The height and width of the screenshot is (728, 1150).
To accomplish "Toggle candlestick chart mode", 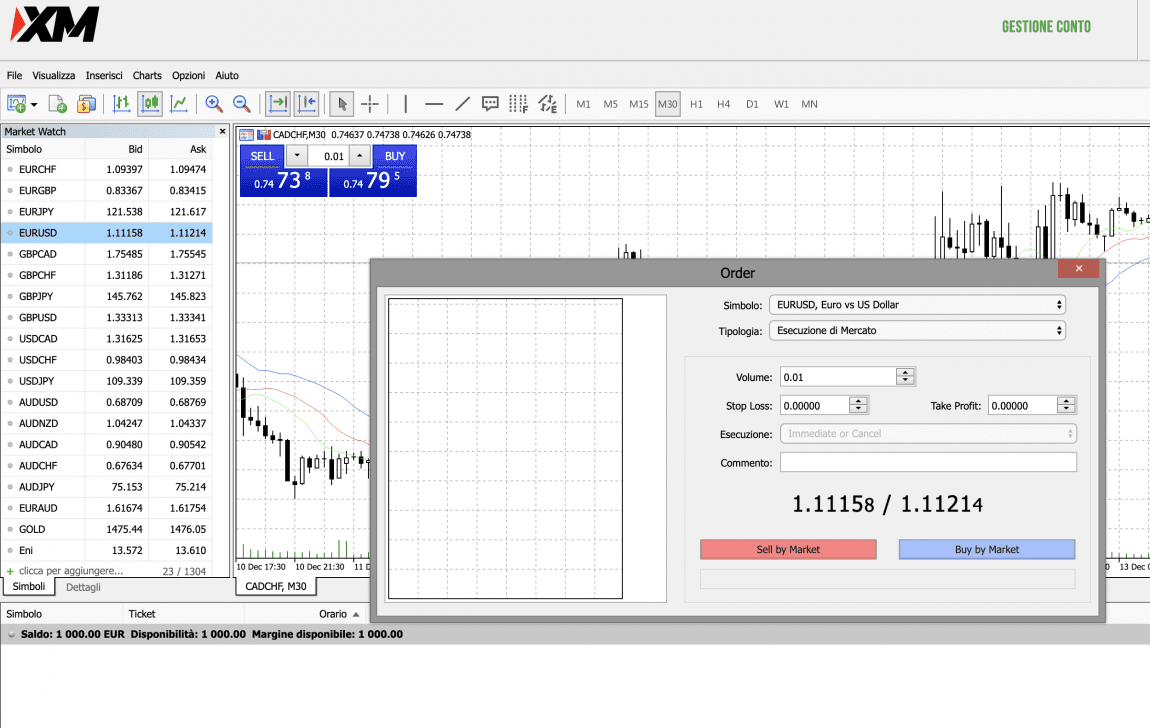I will coord(151,103).
